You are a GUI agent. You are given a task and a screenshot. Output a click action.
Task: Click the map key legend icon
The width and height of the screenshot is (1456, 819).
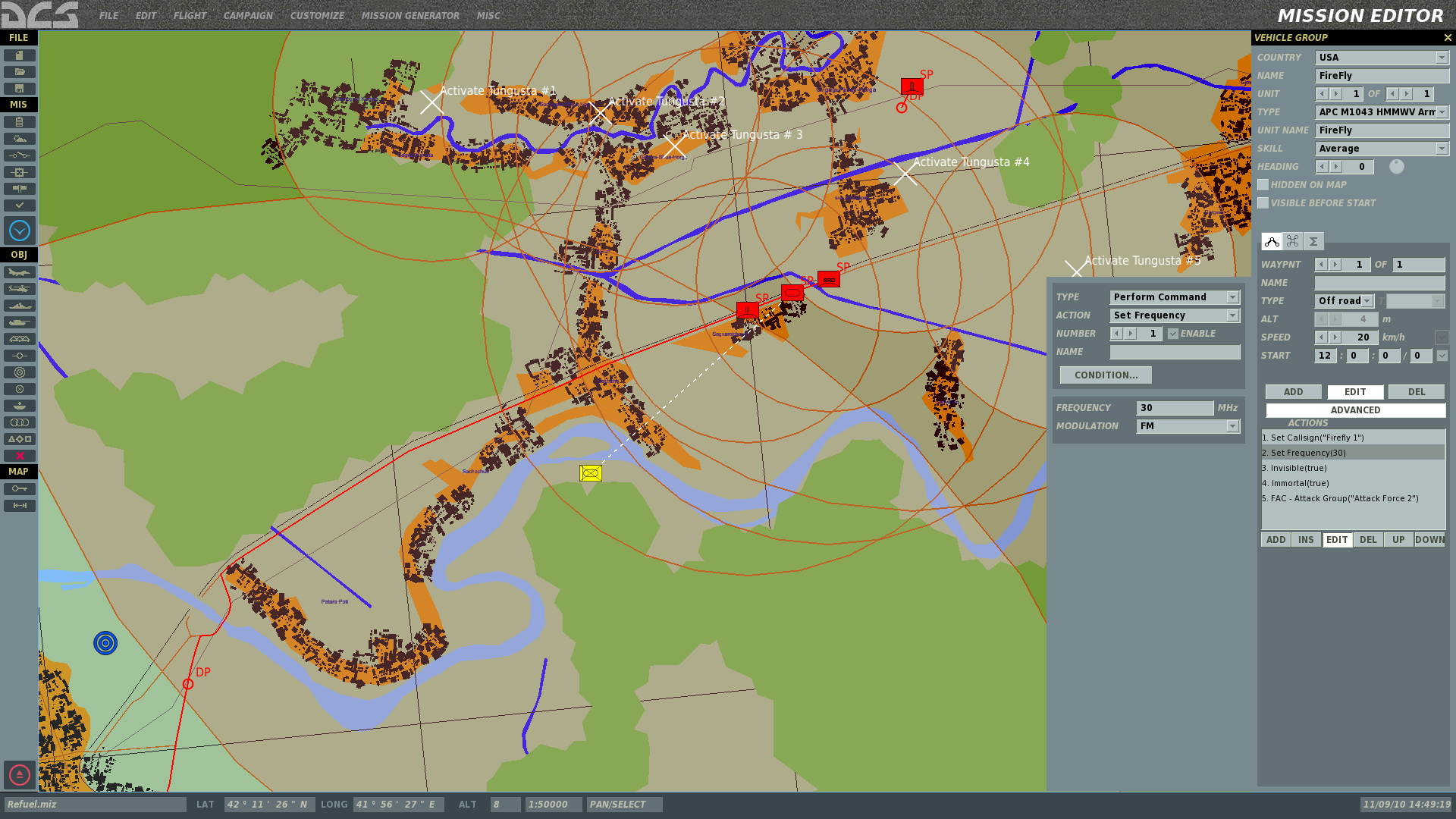[x=20, y=489]
